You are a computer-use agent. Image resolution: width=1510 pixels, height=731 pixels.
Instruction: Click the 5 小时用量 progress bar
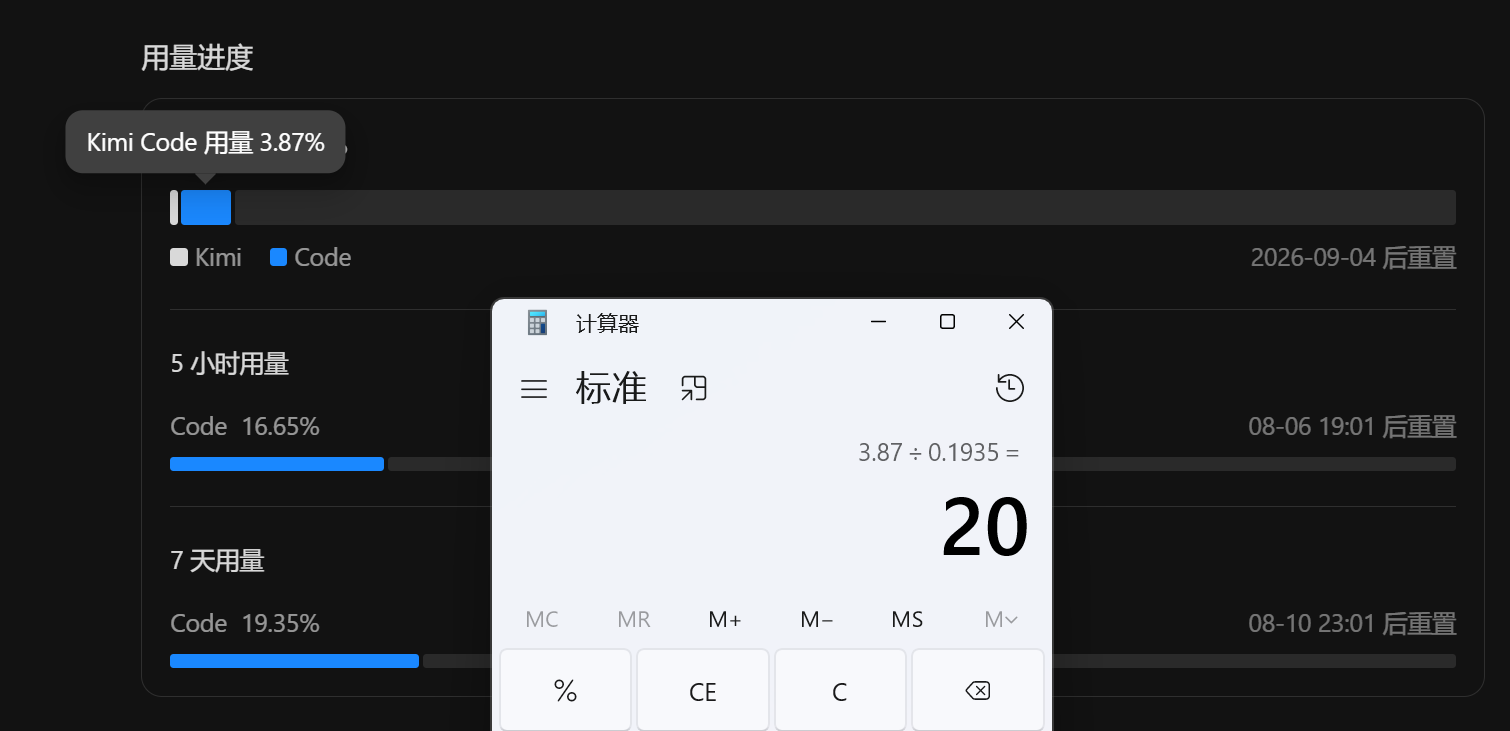pos(813,464)
